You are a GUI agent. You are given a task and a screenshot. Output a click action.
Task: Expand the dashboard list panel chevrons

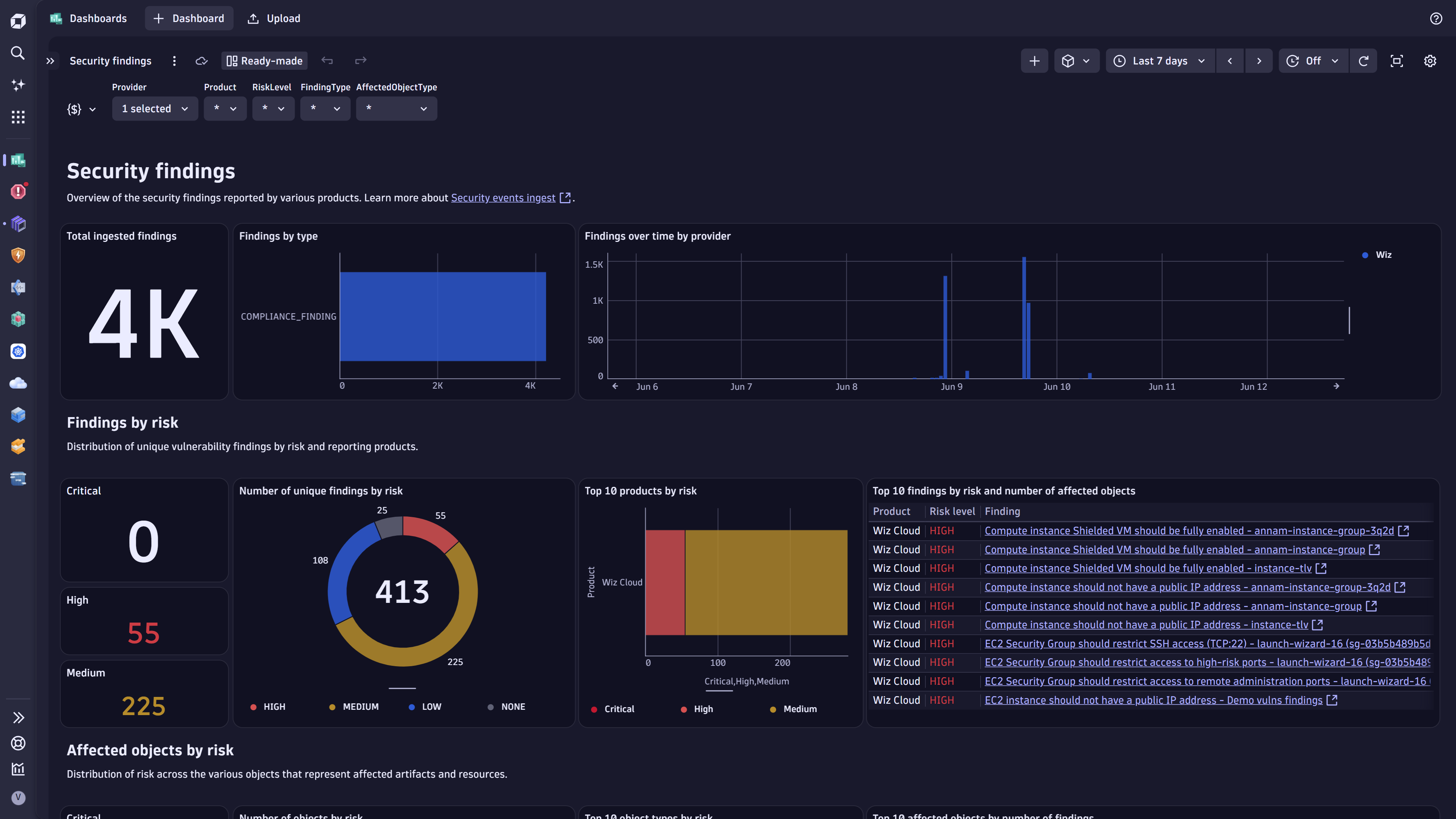(50, 61)
